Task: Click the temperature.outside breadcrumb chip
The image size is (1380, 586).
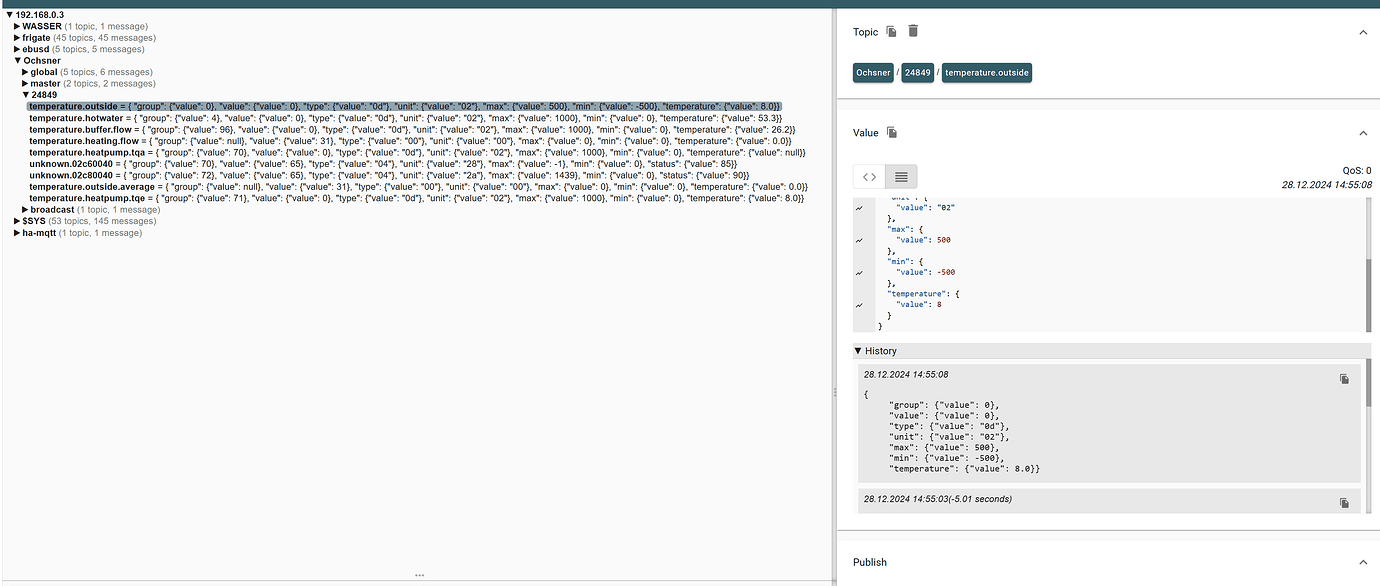Action: (987, 72)
